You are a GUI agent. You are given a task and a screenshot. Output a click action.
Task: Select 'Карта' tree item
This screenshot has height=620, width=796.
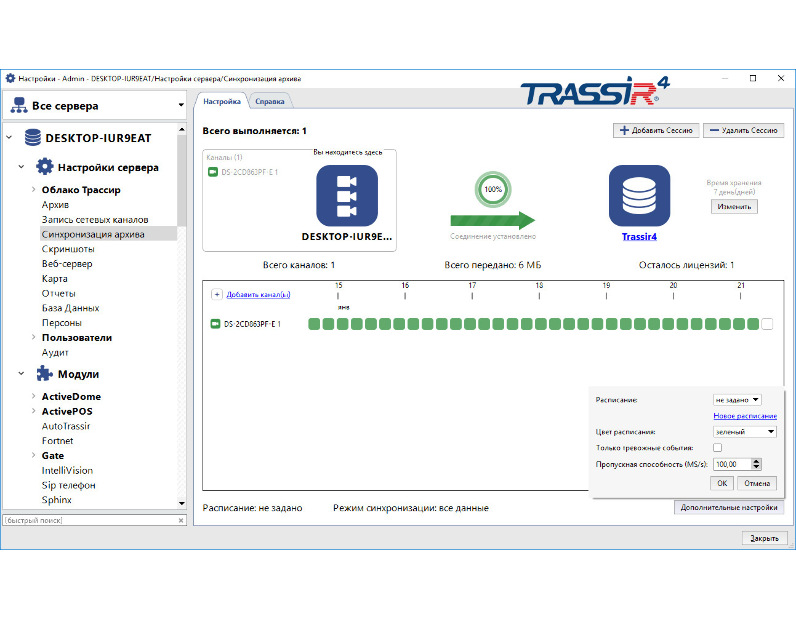point(54,278)
